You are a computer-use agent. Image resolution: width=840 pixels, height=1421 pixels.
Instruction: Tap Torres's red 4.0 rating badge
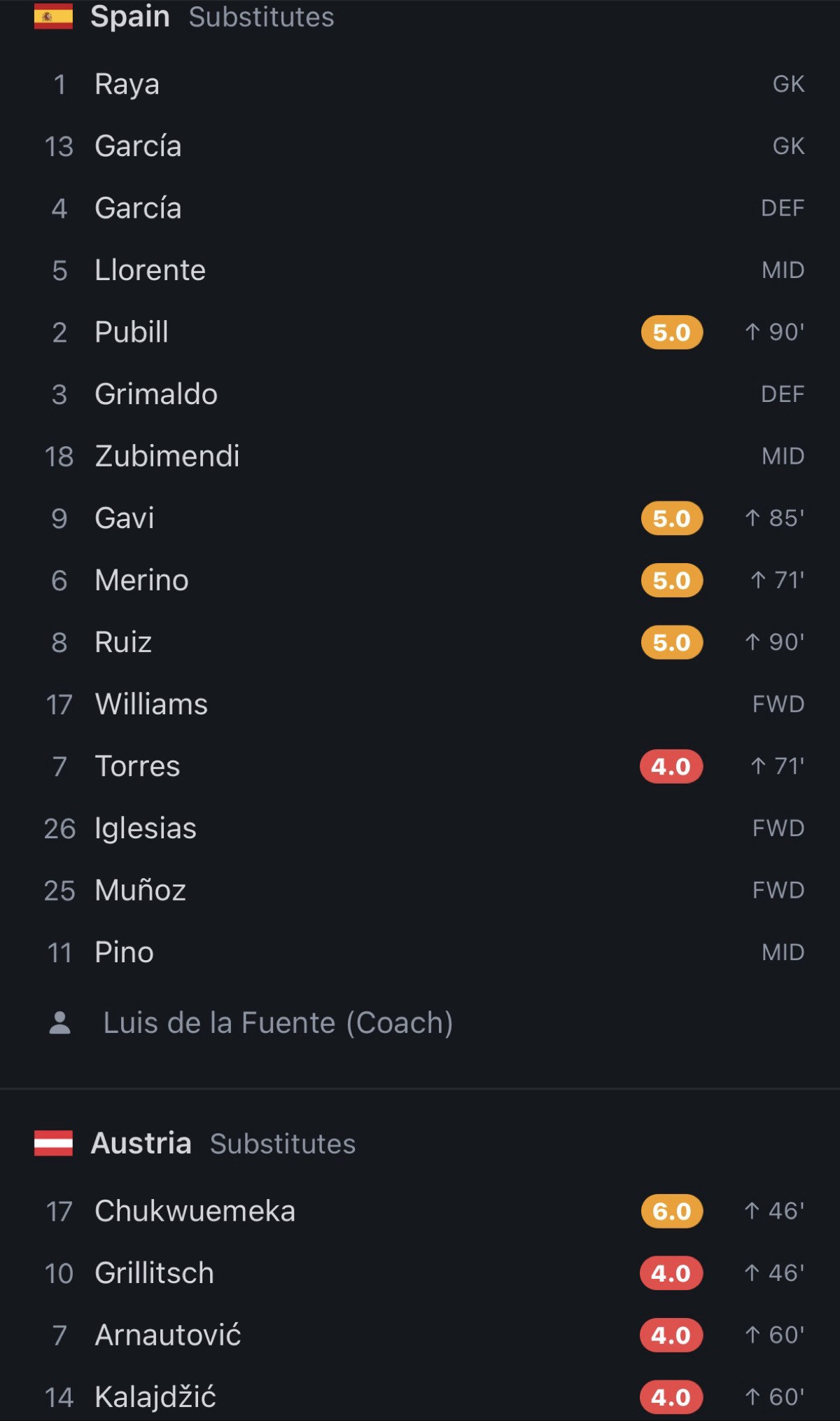click(x=671, y=766)
